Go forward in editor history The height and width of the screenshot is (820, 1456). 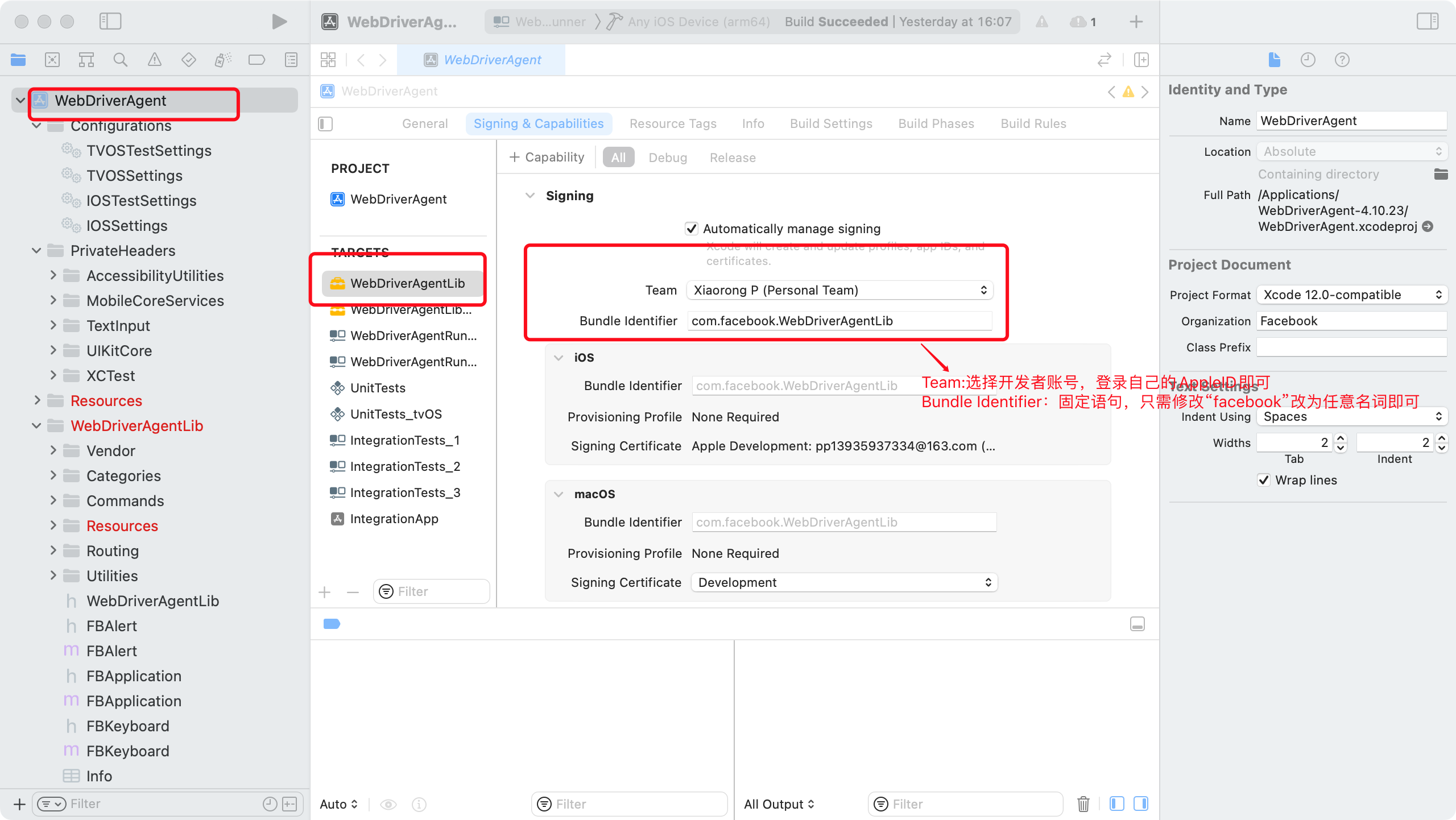383,60
